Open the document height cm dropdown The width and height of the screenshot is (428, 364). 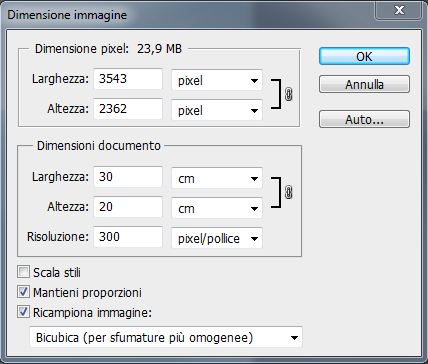(x=217, y=208)
